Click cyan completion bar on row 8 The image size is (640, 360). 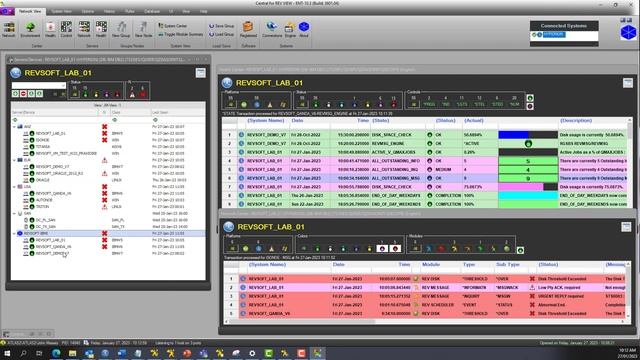coord(528,196)
